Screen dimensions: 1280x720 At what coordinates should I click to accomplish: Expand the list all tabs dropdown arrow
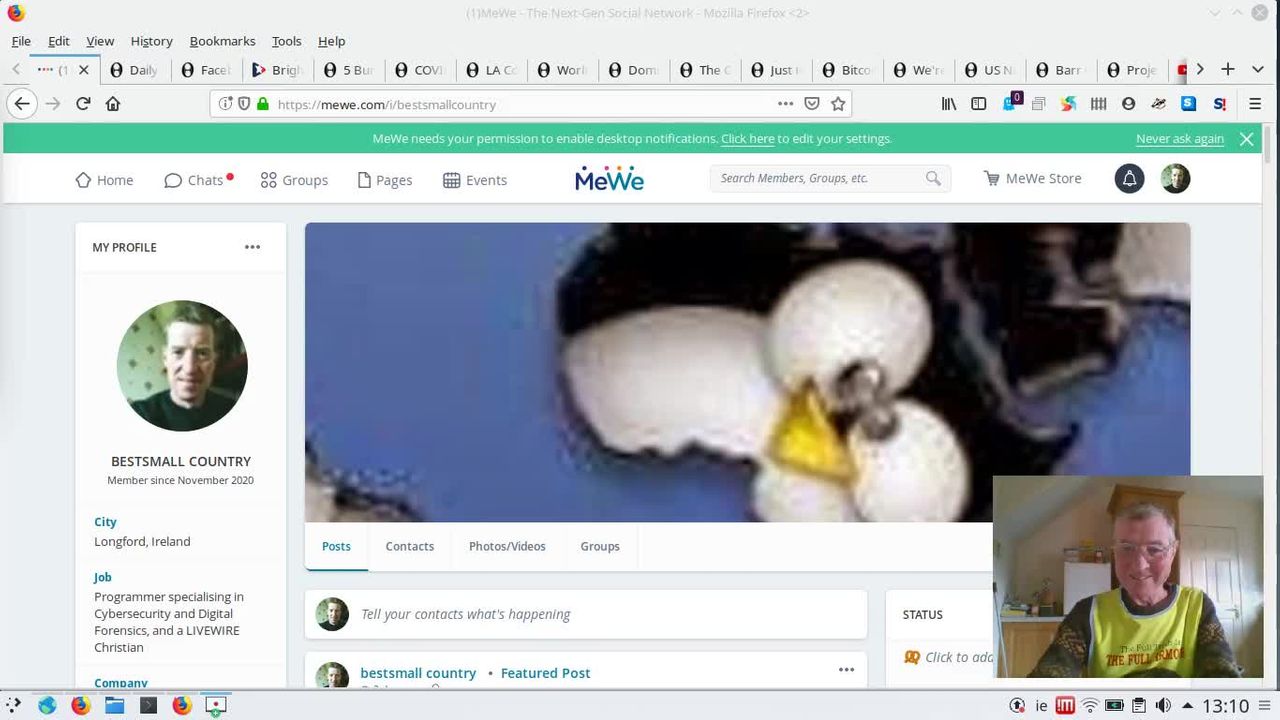point(1257,69)
